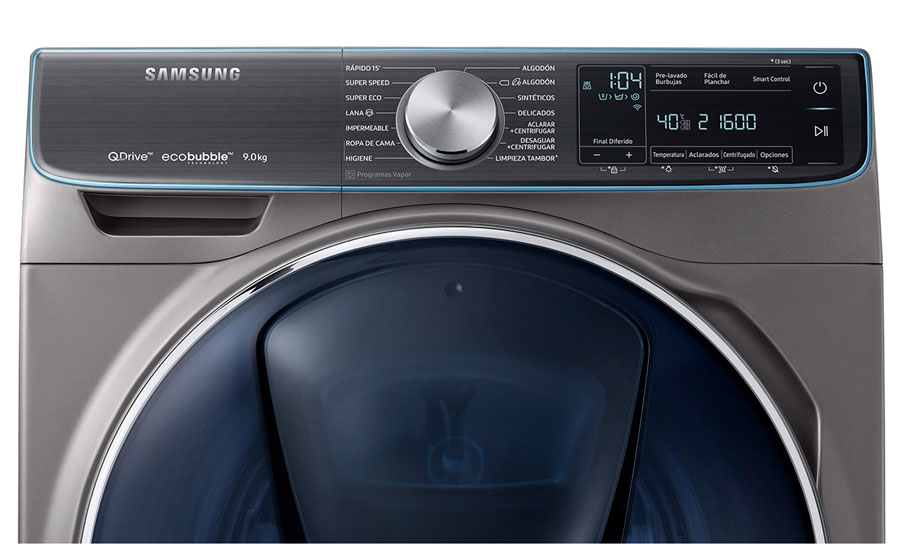The image size is (900, 544).
Task: Click the SAMSUNG logo
Action: (192, 74)
